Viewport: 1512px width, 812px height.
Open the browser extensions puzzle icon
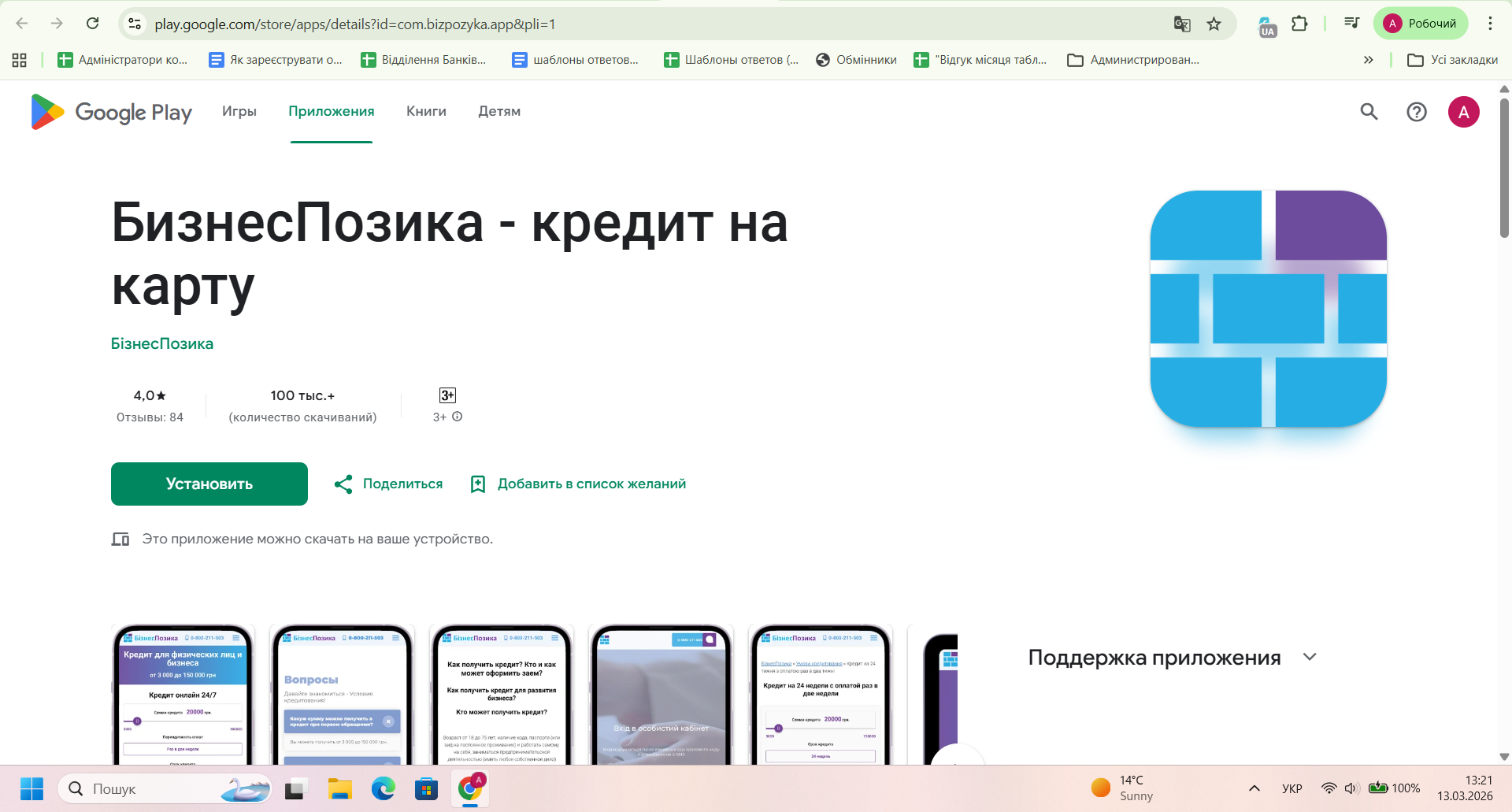[x=1300, y=24]
